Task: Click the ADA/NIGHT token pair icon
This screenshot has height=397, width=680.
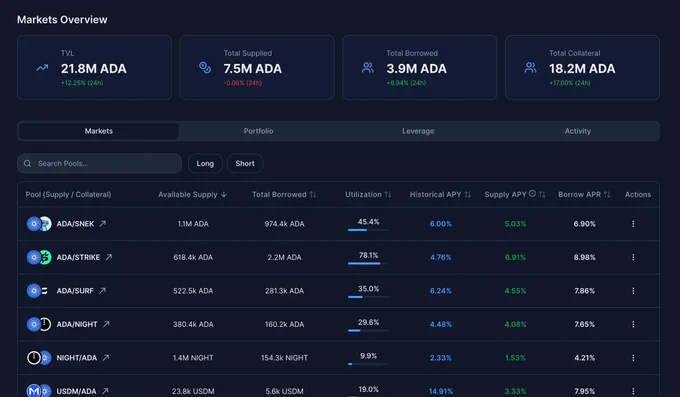Action: click(39, 324)
